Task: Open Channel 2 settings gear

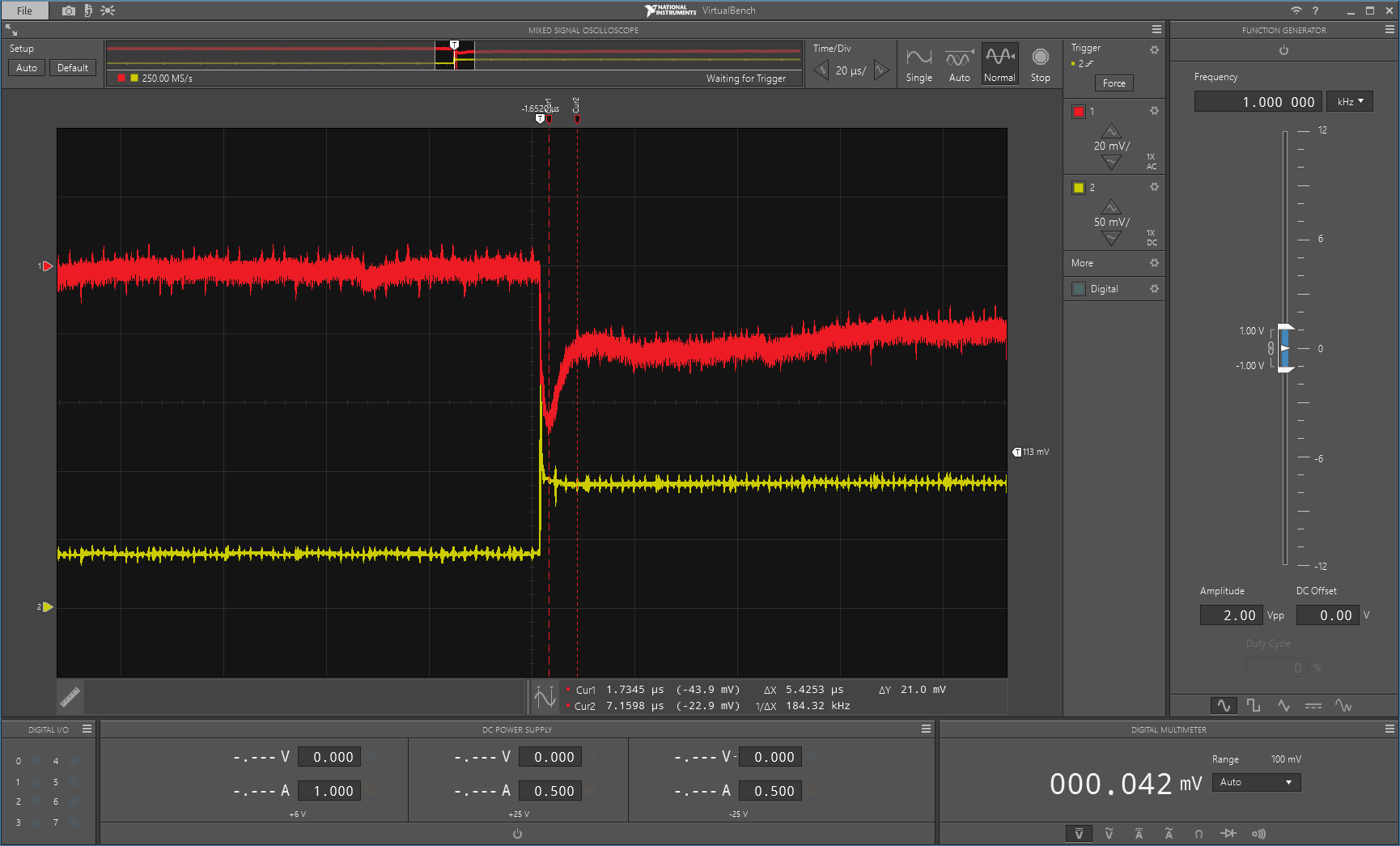Action: (1154, 187)
